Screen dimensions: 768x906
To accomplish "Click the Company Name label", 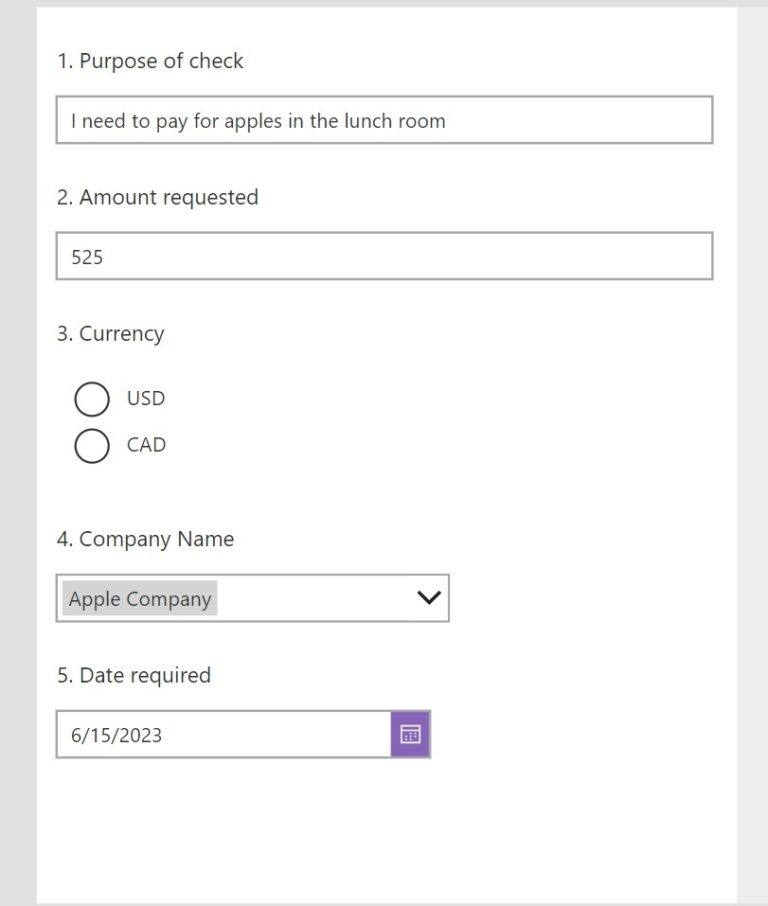I will click(146, 538).
